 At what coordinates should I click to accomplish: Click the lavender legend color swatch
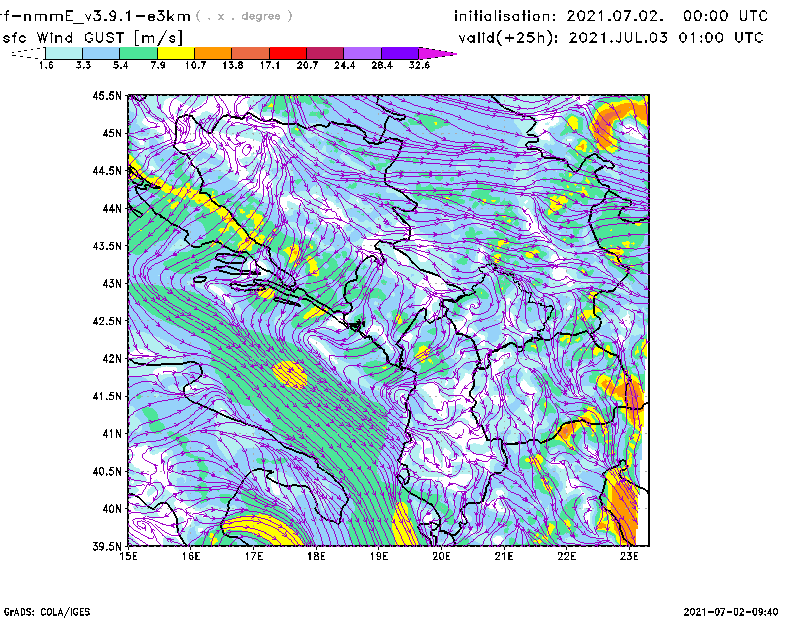tap(363, 53)
